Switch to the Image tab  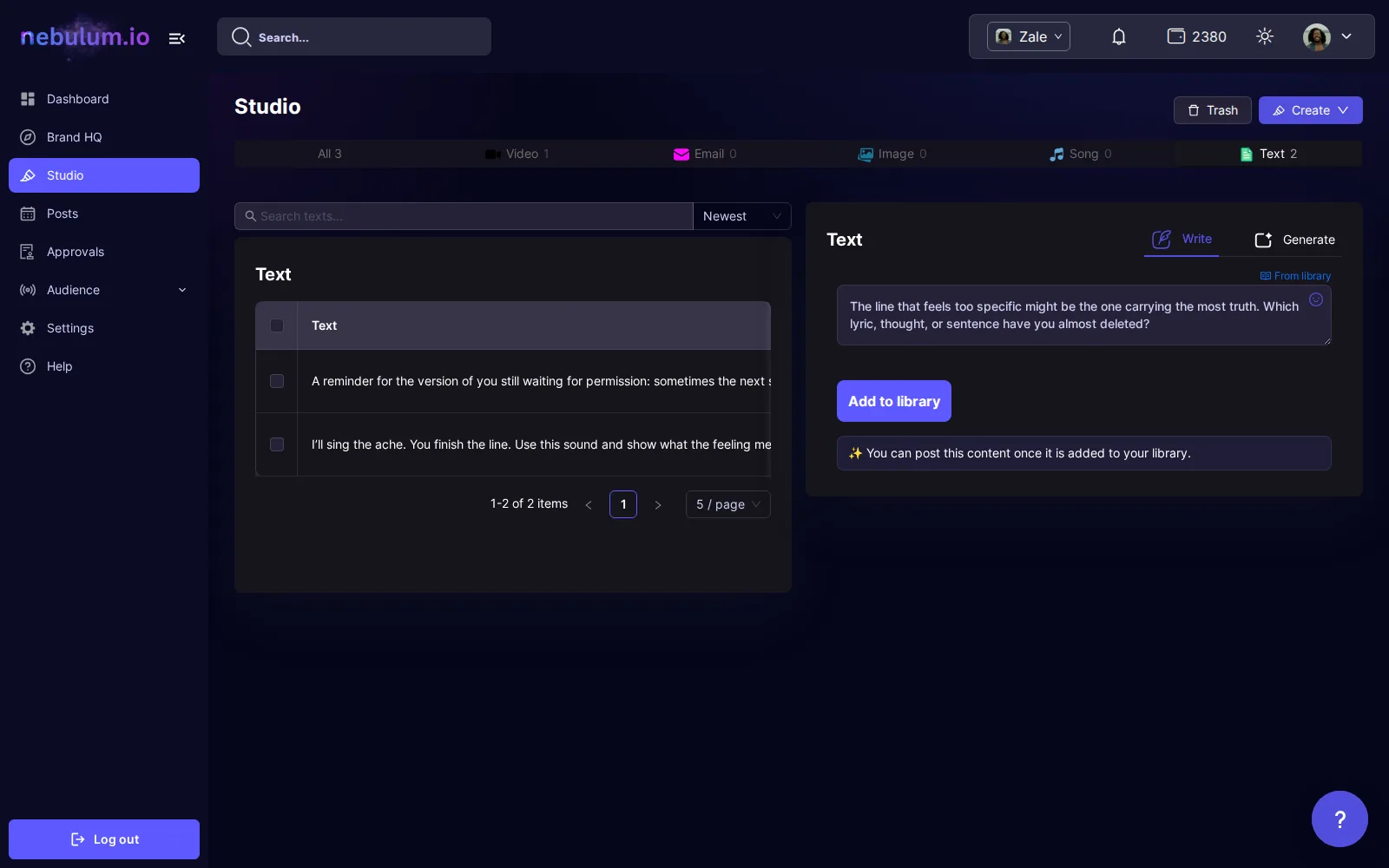coord(893,154)
